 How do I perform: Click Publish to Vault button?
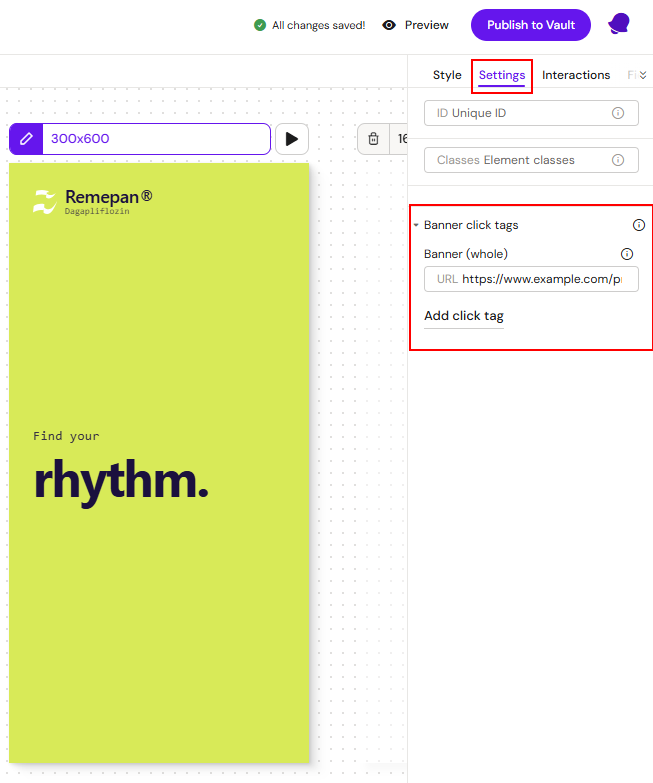coord(531,25)
